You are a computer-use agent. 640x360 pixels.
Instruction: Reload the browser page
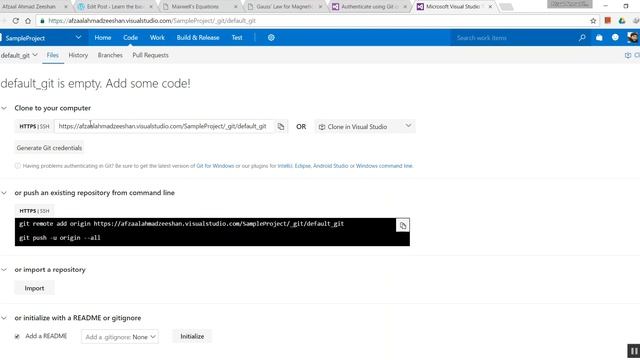click(16, 21)
